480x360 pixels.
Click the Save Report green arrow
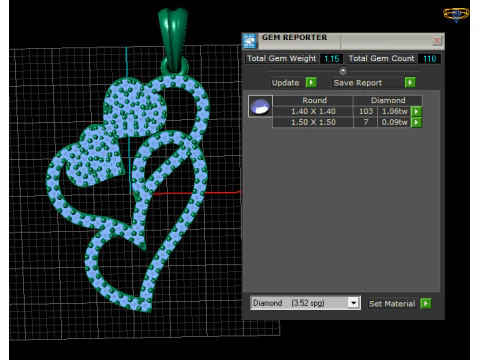coord(410,82)
